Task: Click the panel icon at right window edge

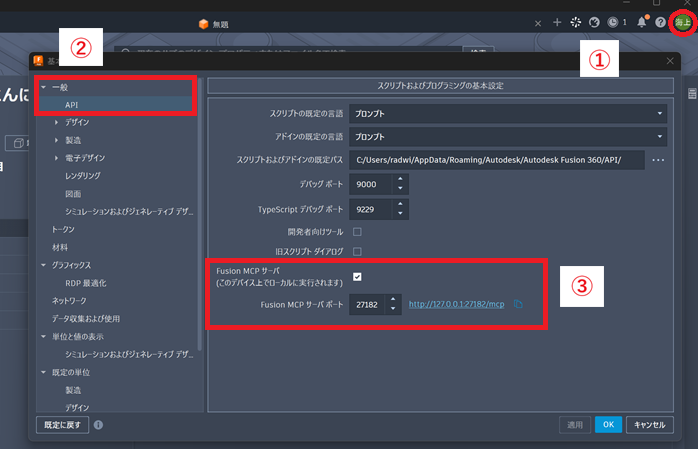Action: coord(692,93)
